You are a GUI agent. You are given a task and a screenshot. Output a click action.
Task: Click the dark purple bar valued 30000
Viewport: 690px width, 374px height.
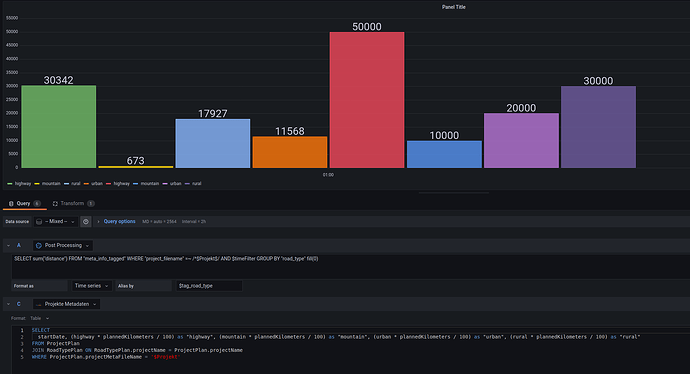click(x=598, y=127)
